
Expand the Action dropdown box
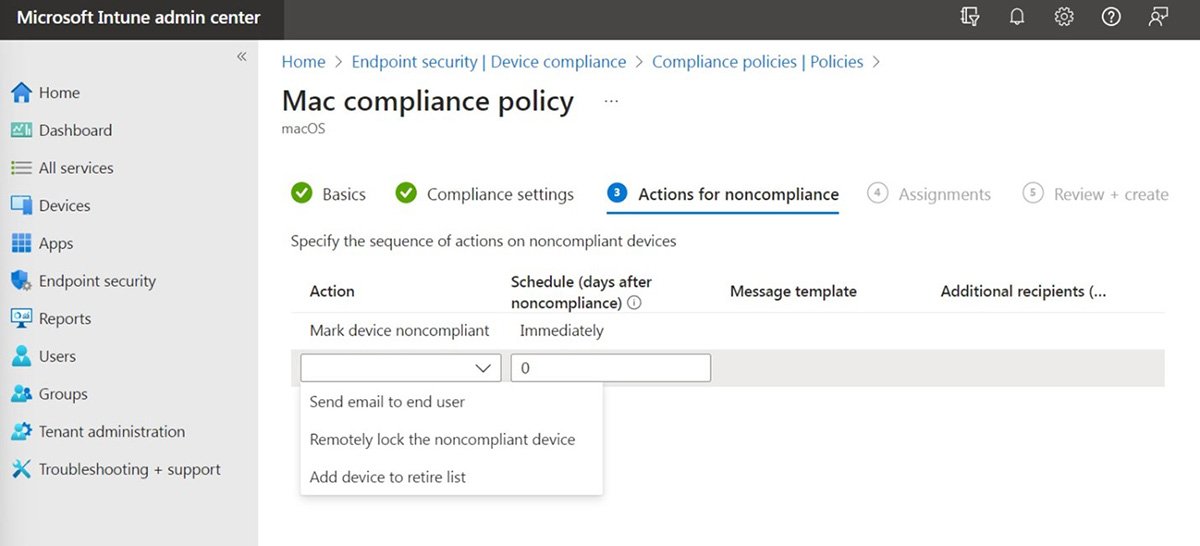(400, 368)
